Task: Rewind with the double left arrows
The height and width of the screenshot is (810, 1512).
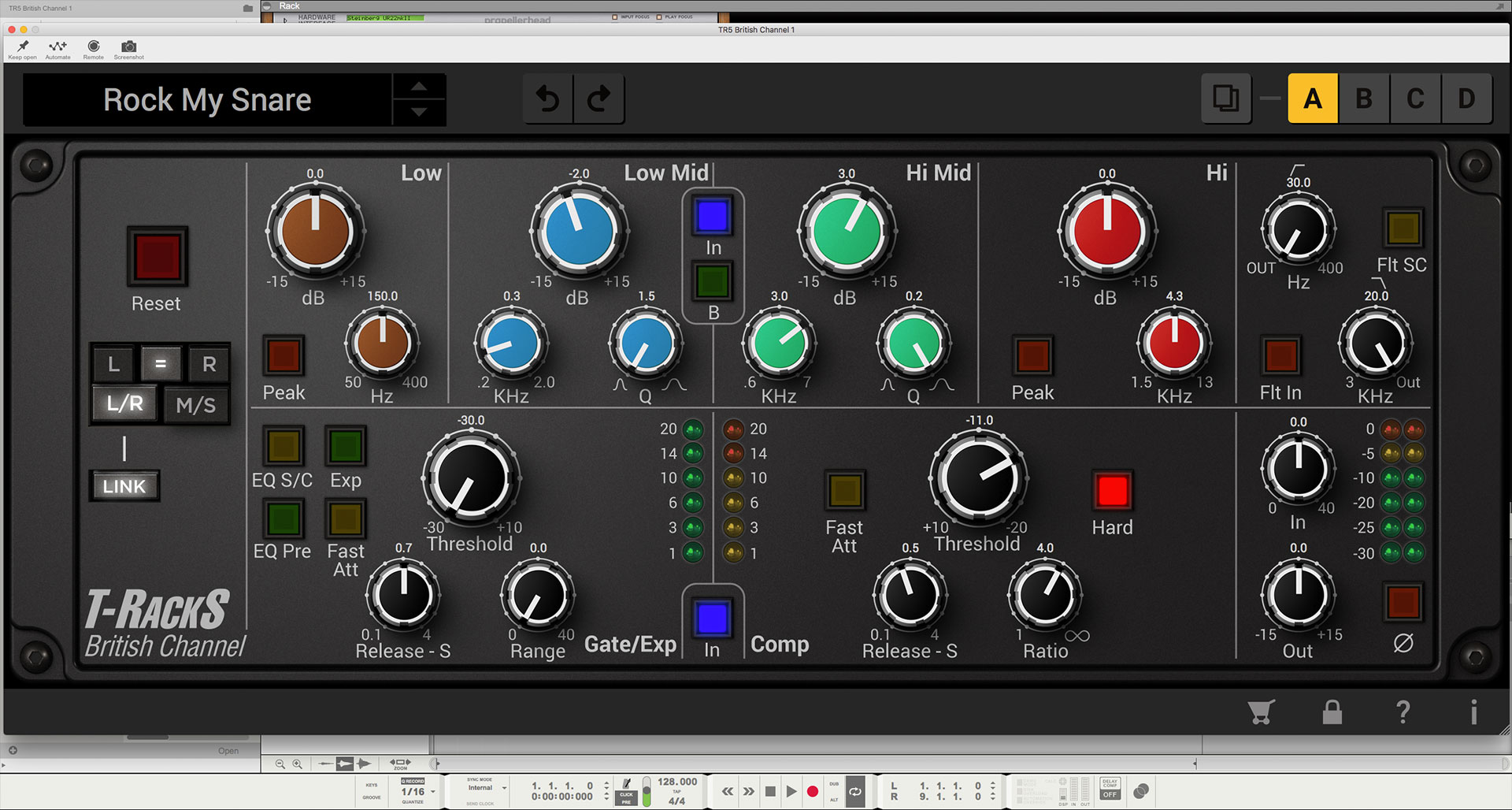Action: 728,791
